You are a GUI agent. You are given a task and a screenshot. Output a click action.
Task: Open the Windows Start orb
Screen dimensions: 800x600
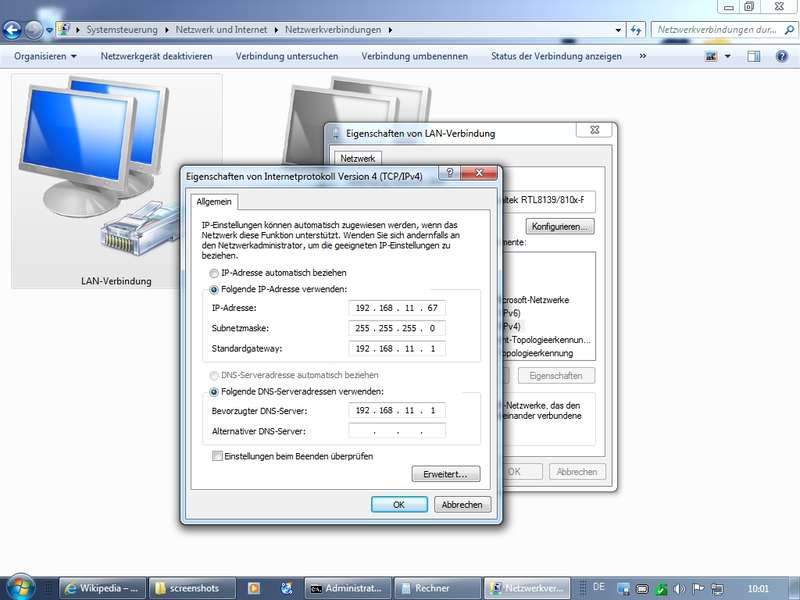point(20,587)
